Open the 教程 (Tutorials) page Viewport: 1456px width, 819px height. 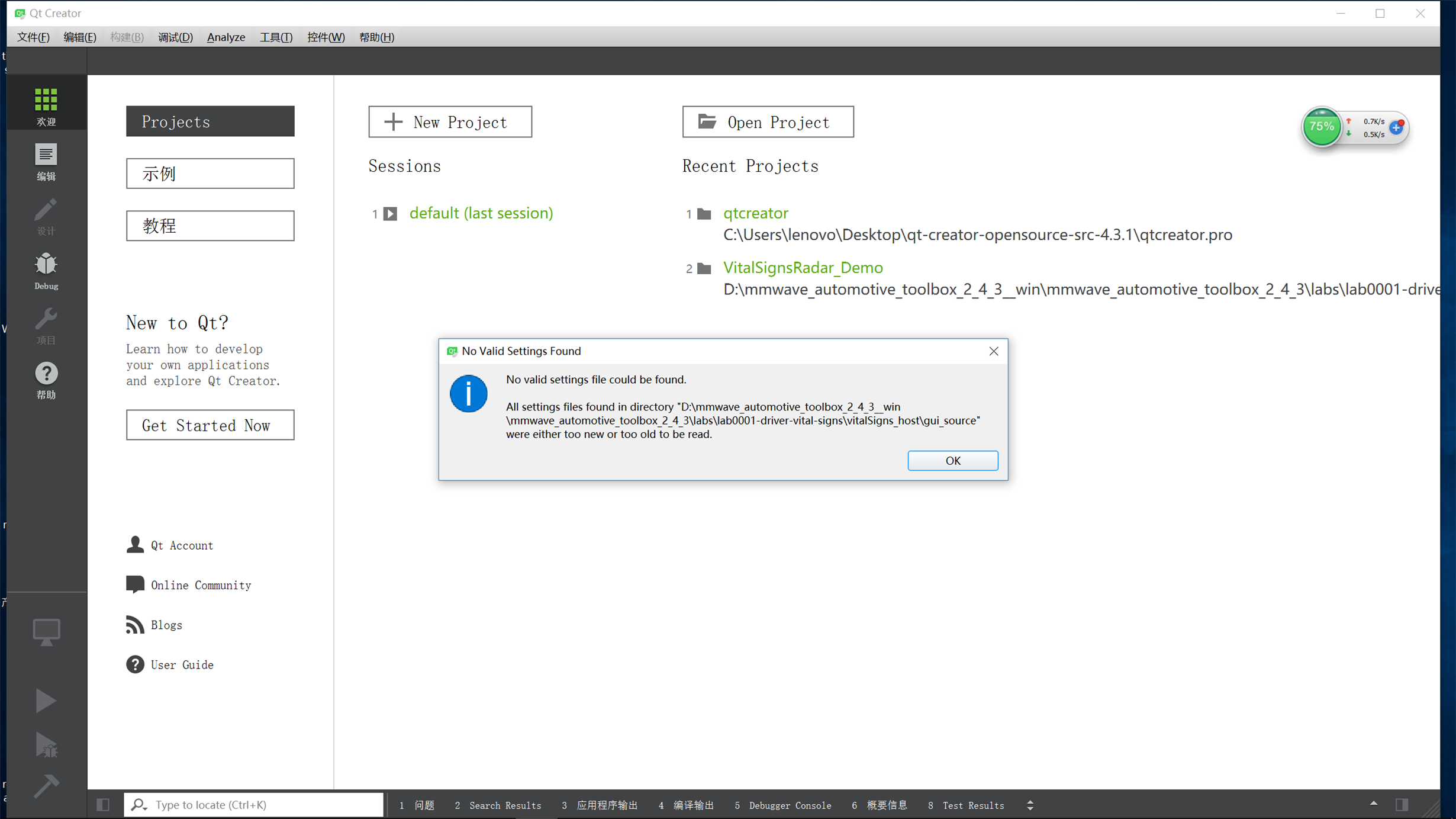pyautogui.click(x=210, y=226)
